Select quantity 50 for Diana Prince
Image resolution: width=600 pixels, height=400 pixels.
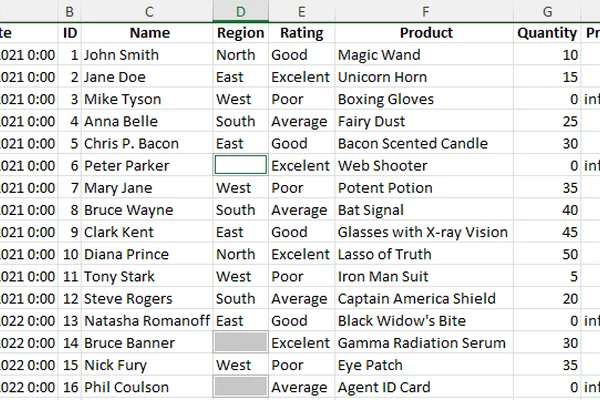pyautogui.click(x=547, y=254)
